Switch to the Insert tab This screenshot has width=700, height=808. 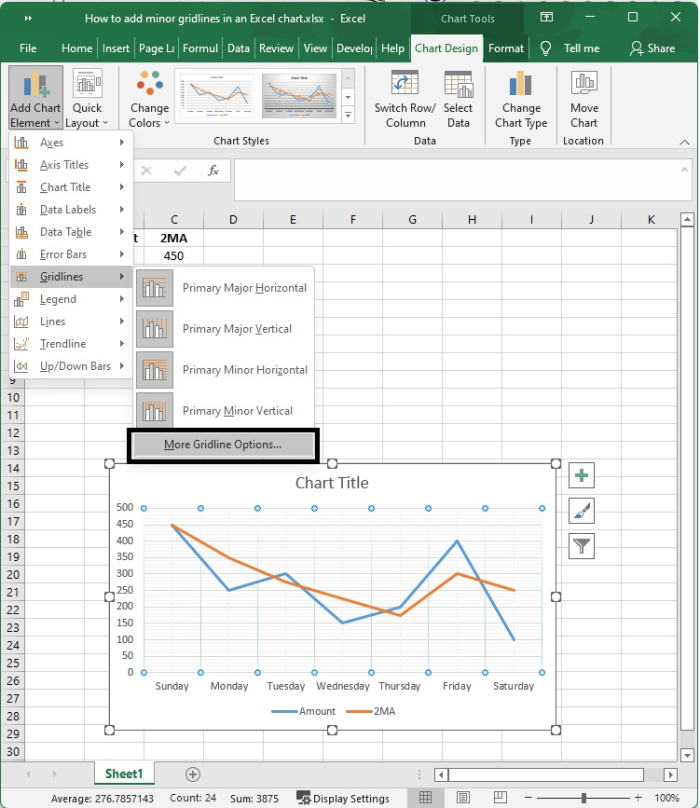tap(115, 48)
